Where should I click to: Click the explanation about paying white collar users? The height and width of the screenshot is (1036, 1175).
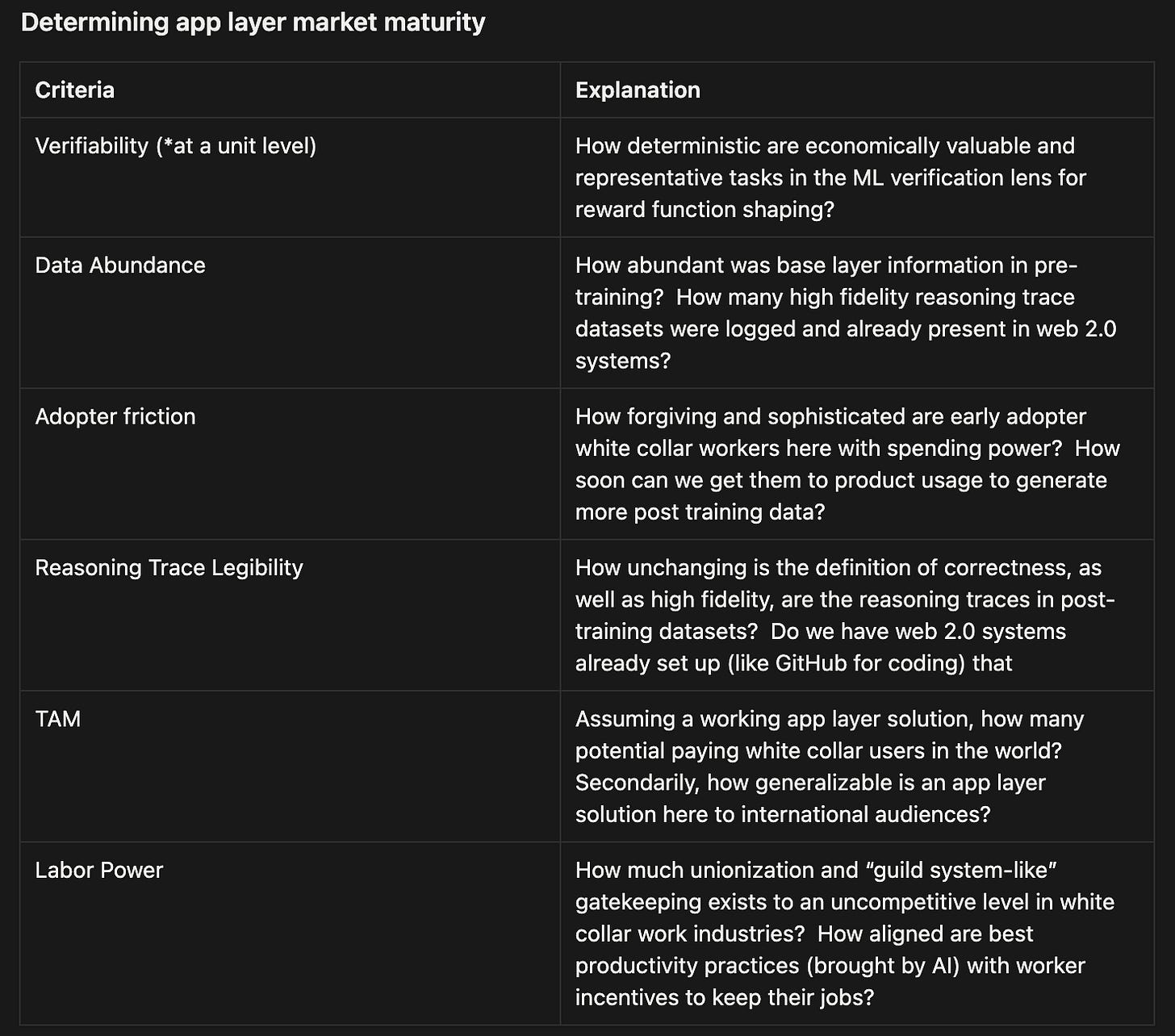point(857,767)
